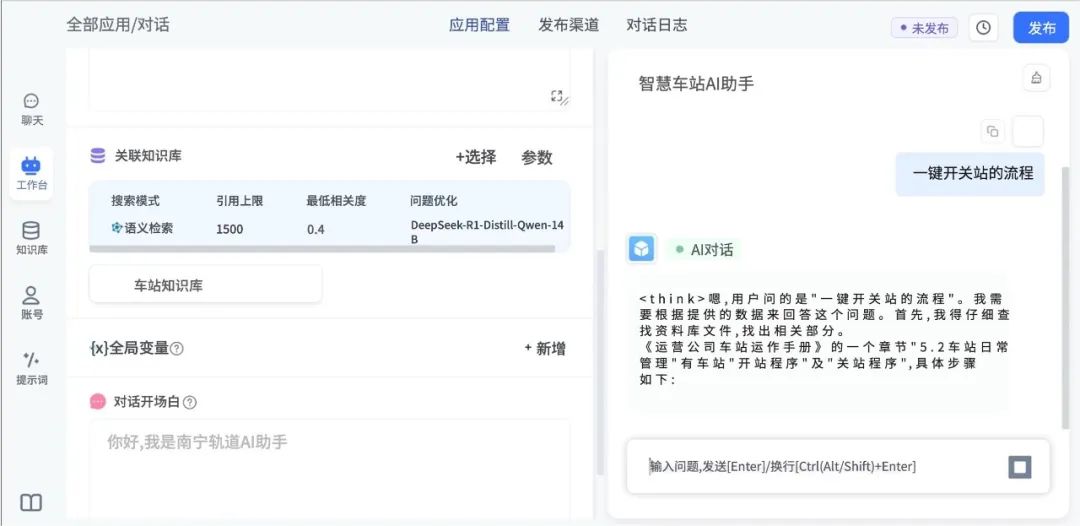Switch to the 对话日志 tab
Screen dimensions: 1080x526
coord(656,25)
